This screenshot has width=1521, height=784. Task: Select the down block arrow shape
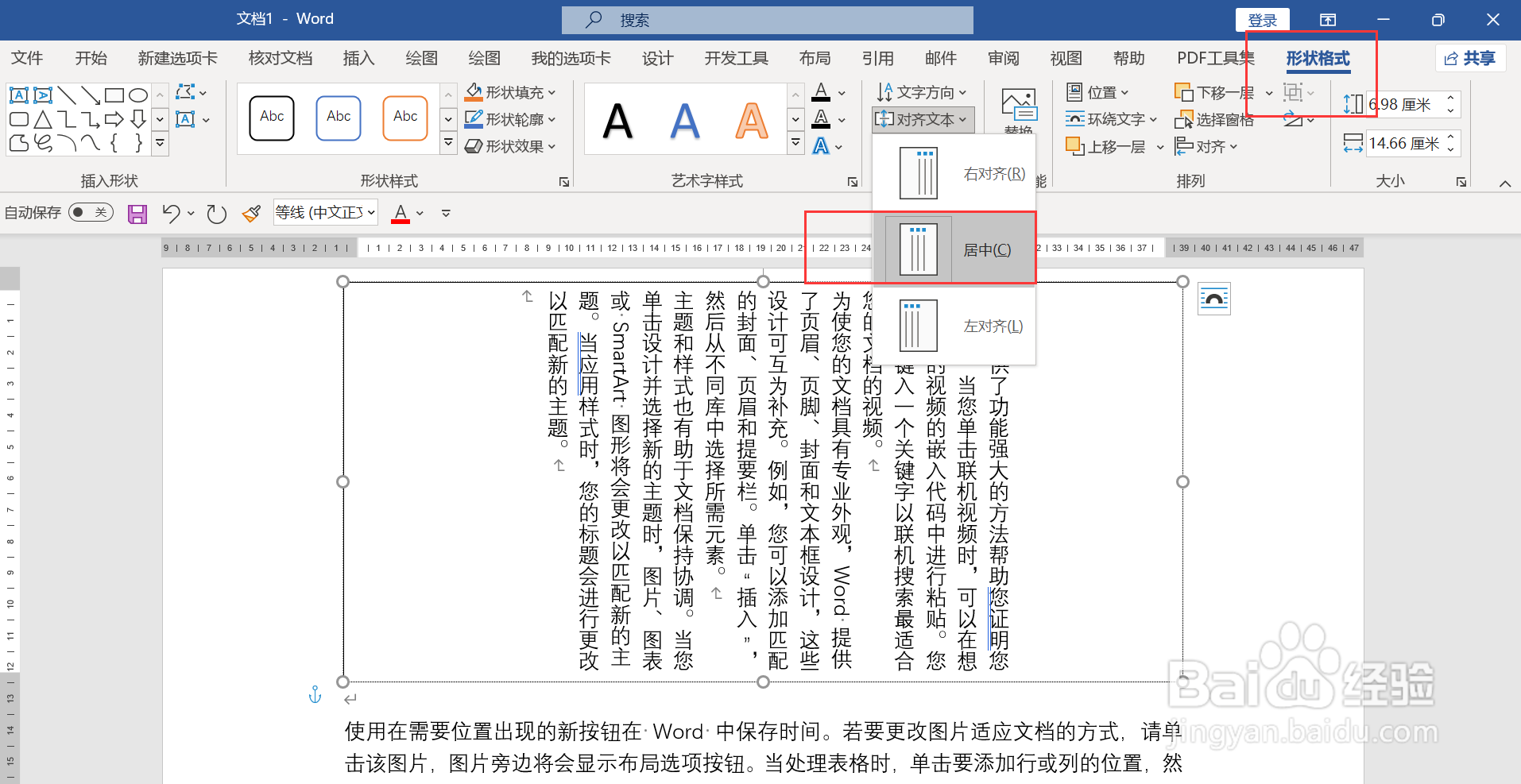tap(138, 119)
